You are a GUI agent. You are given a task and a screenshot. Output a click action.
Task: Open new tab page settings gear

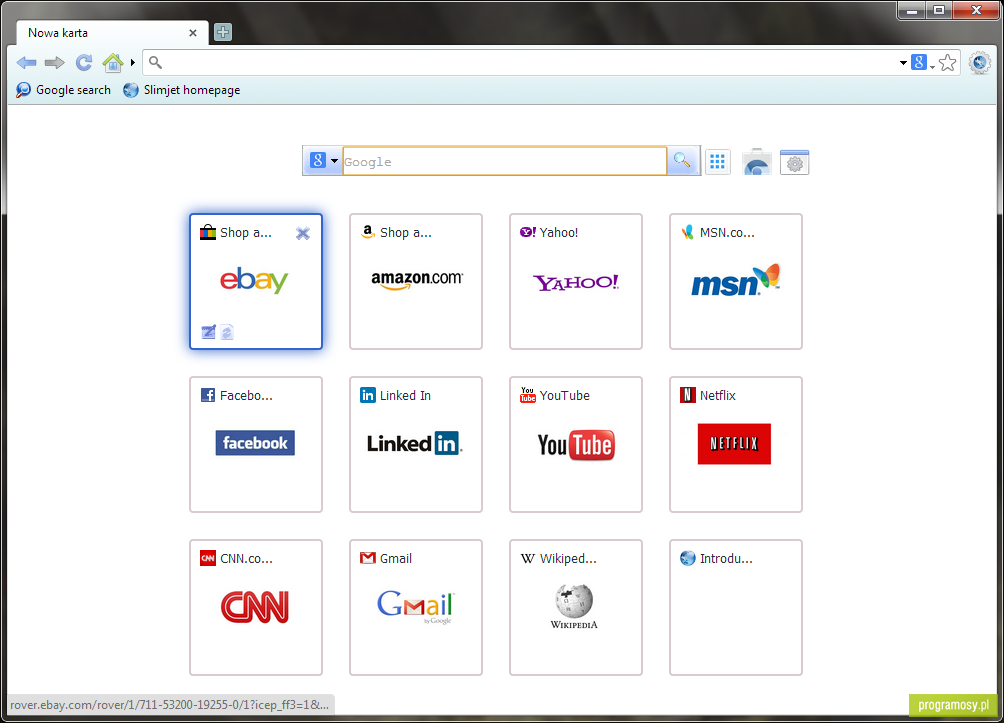tap(795, 163)
